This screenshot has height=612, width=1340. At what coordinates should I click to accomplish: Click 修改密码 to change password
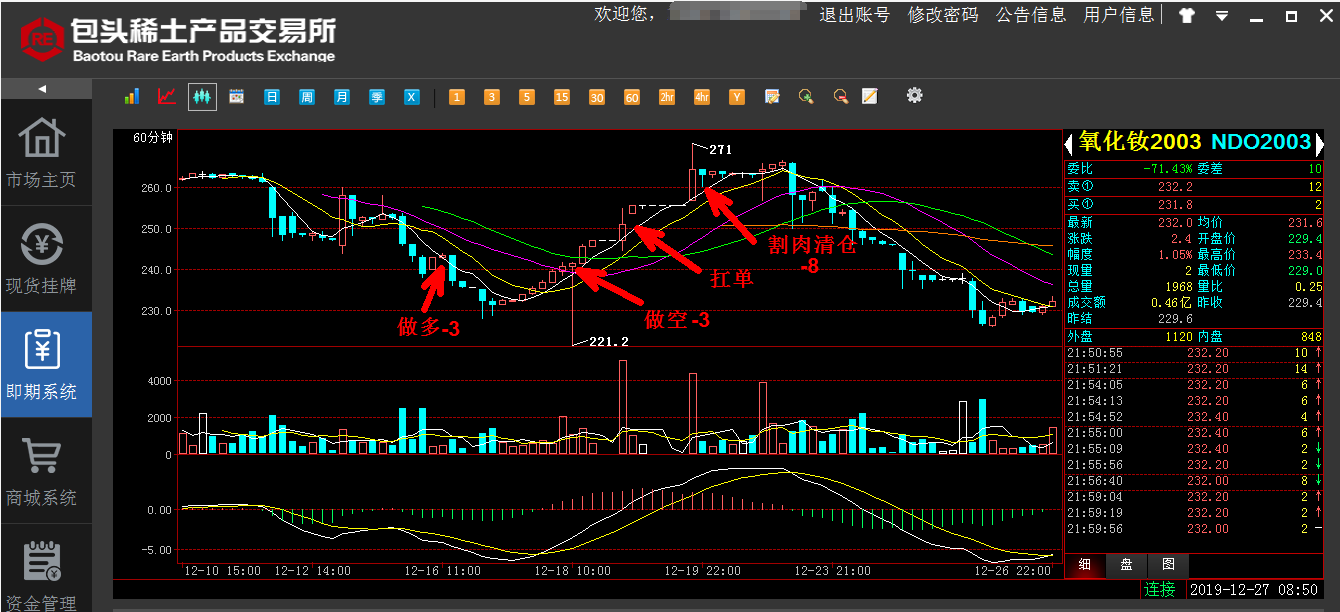tap(943, 14)
